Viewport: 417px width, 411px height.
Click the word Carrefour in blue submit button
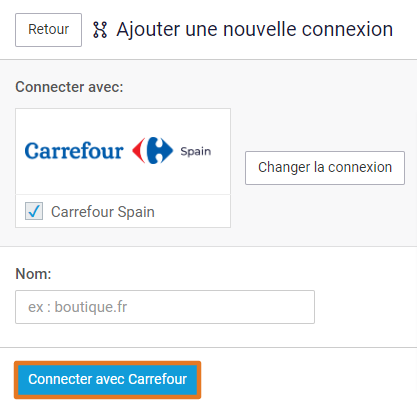pos(158,379)
